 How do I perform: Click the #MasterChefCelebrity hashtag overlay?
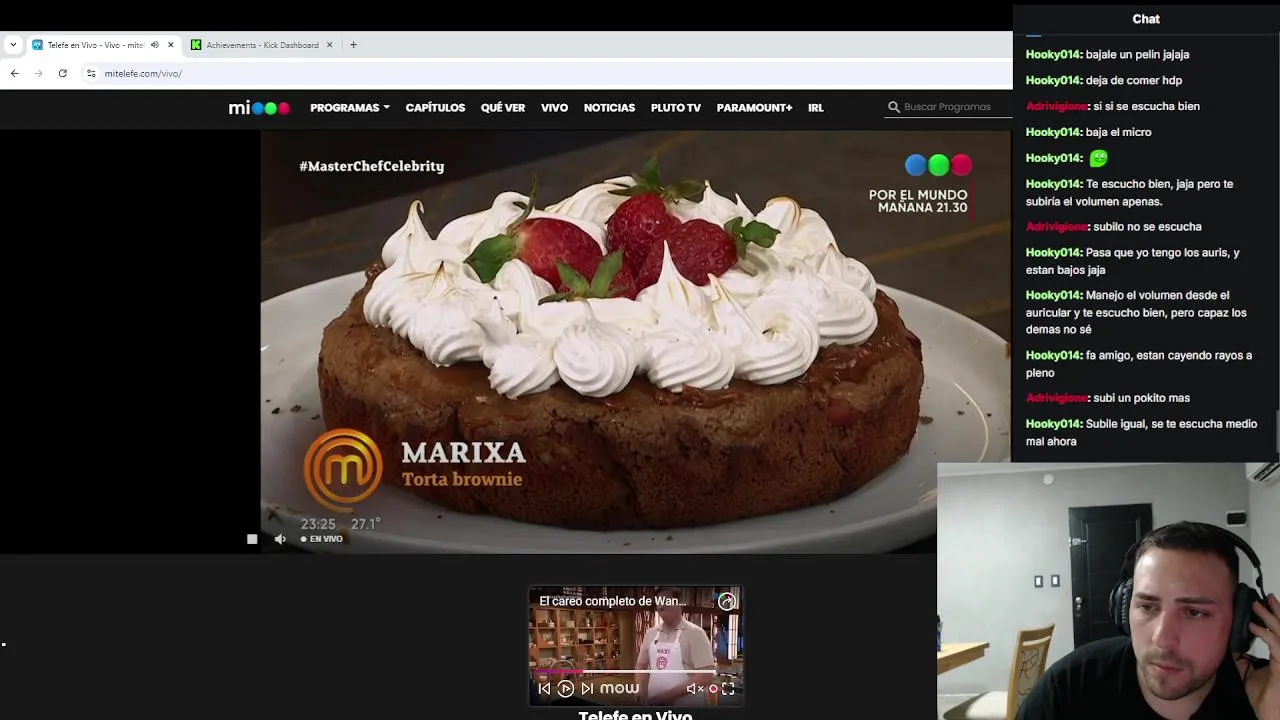(372, 166)
